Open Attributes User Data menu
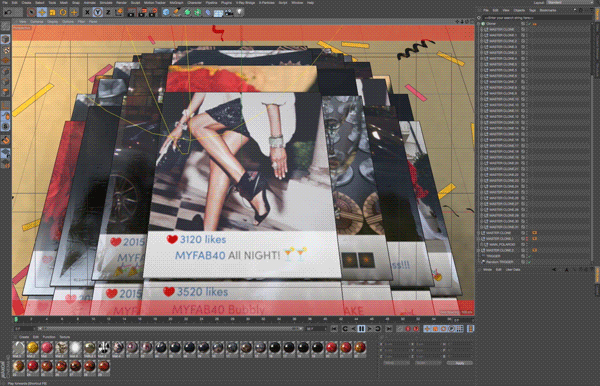 coord(513,270)
